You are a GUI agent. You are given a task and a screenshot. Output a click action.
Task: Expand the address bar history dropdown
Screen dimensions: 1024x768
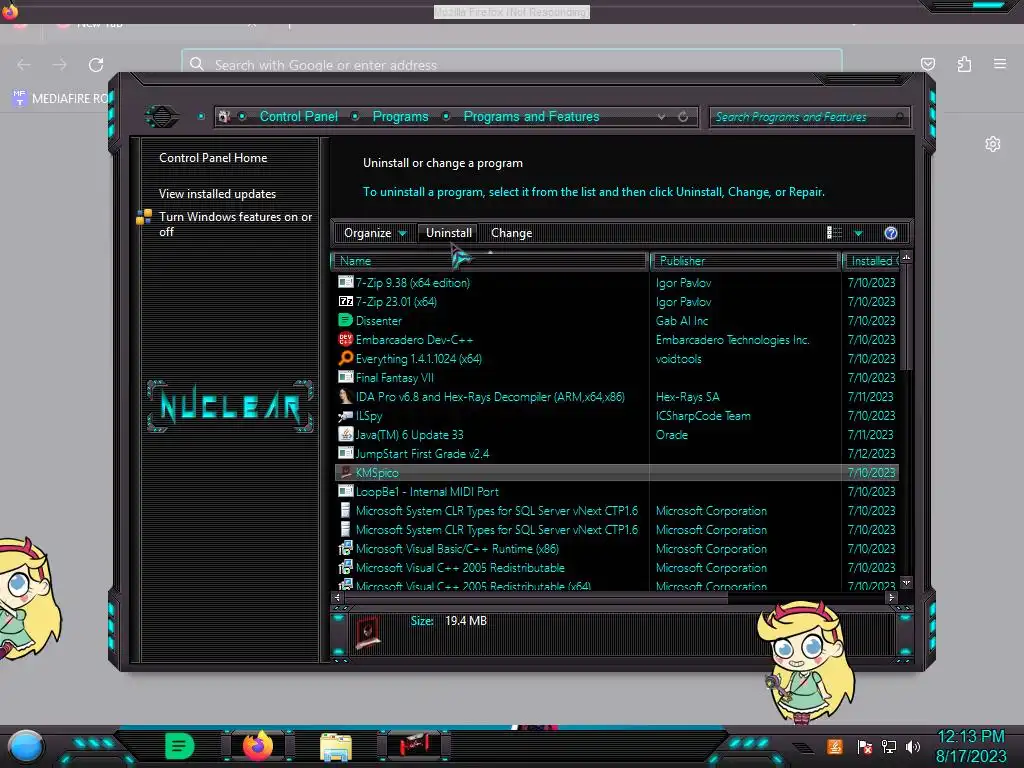662,116
